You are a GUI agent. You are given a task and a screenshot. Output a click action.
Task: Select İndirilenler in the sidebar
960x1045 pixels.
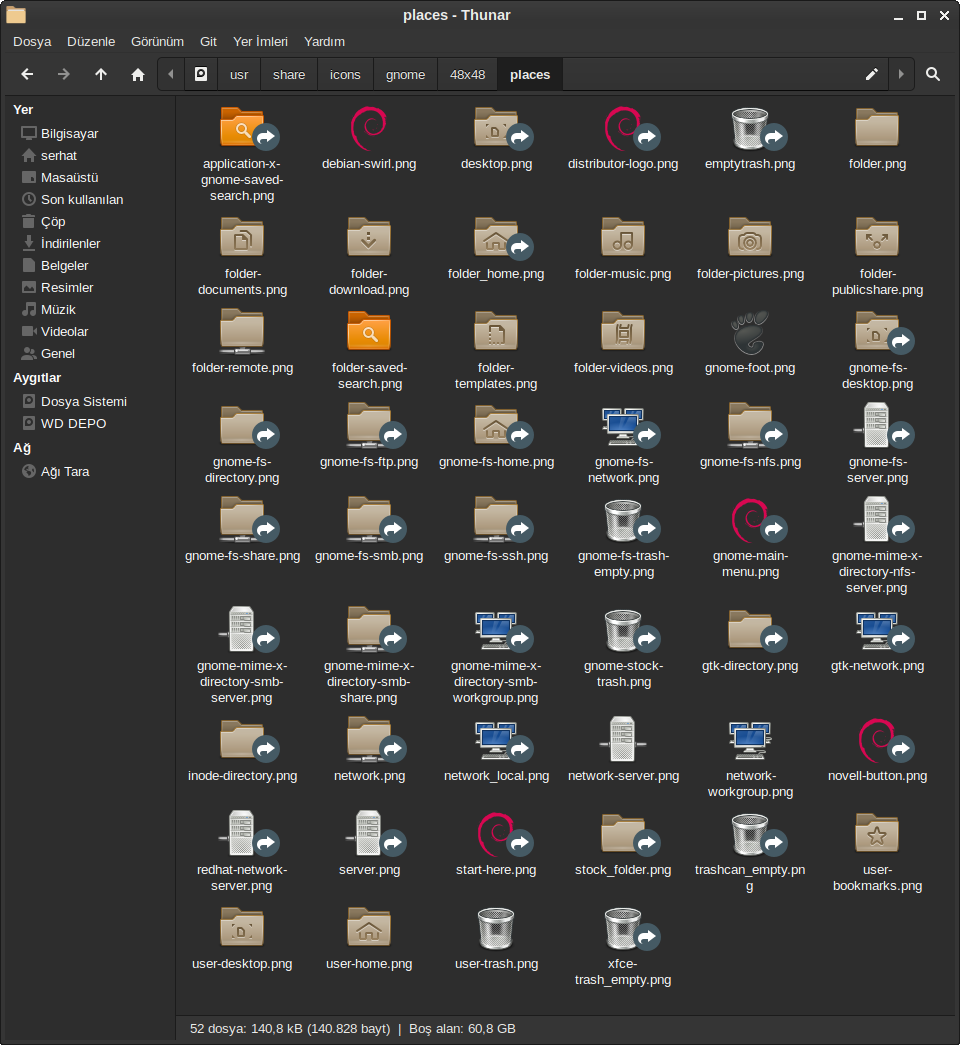(x=70, y=243)
